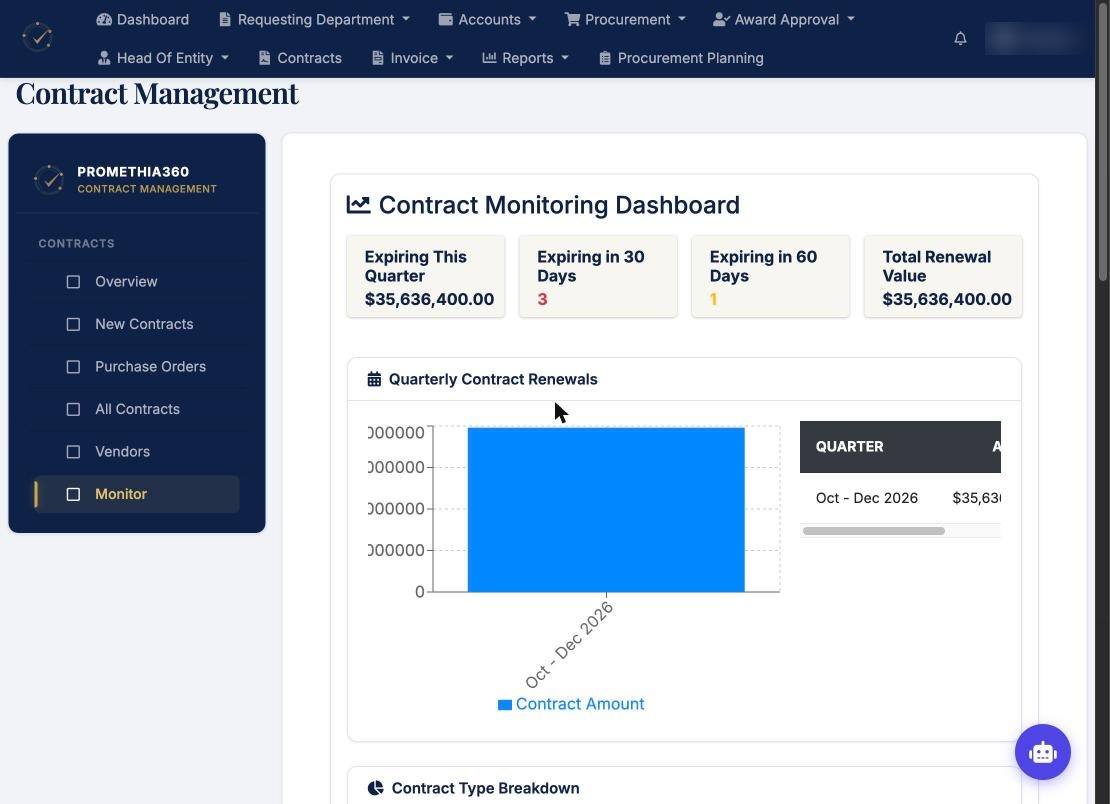Go to the Vendors sidebar link

click(122, 452)
